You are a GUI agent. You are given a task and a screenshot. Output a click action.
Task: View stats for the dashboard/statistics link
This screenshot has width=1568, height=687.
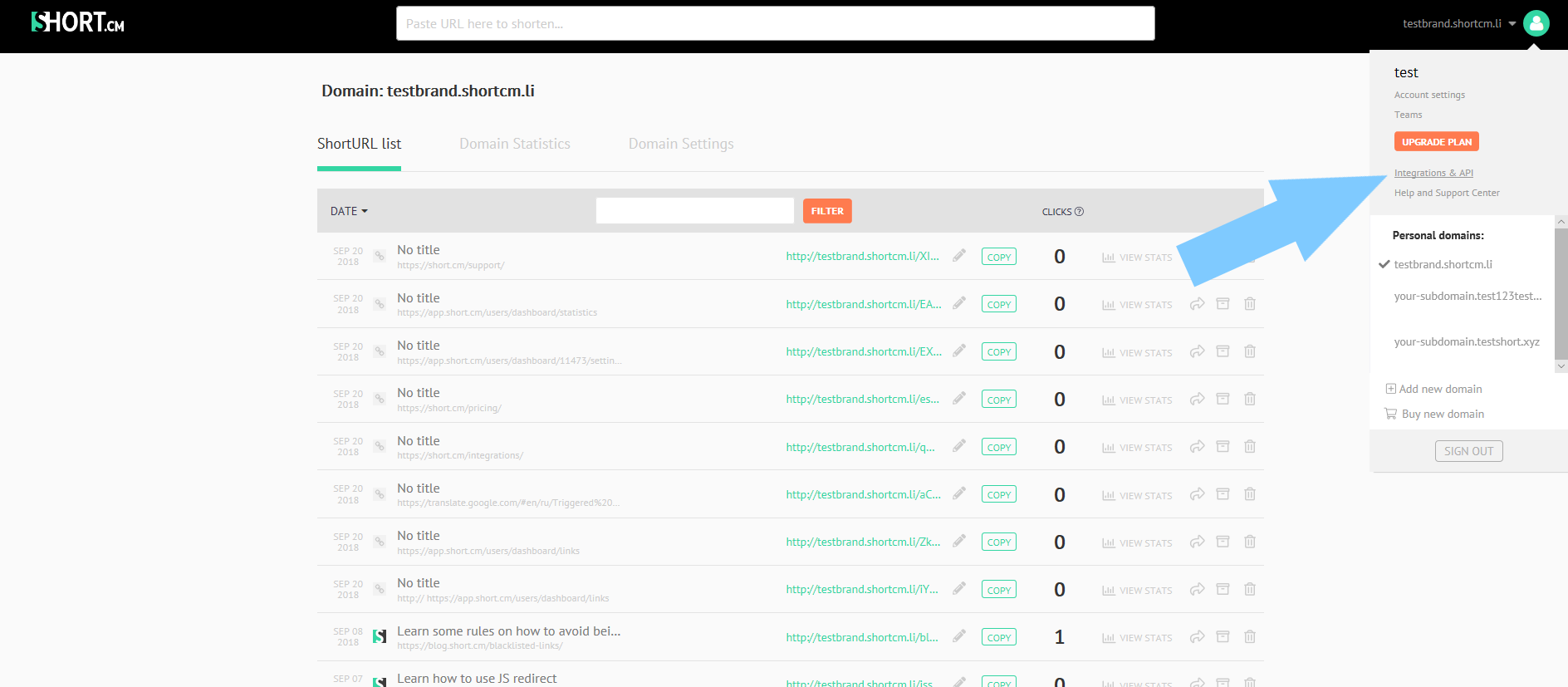click(1137, 305)
